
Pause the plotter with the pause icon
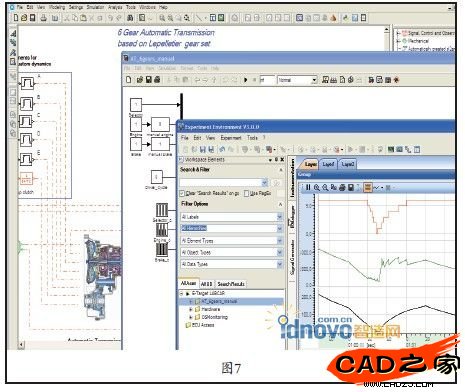(x=308, y=188)
